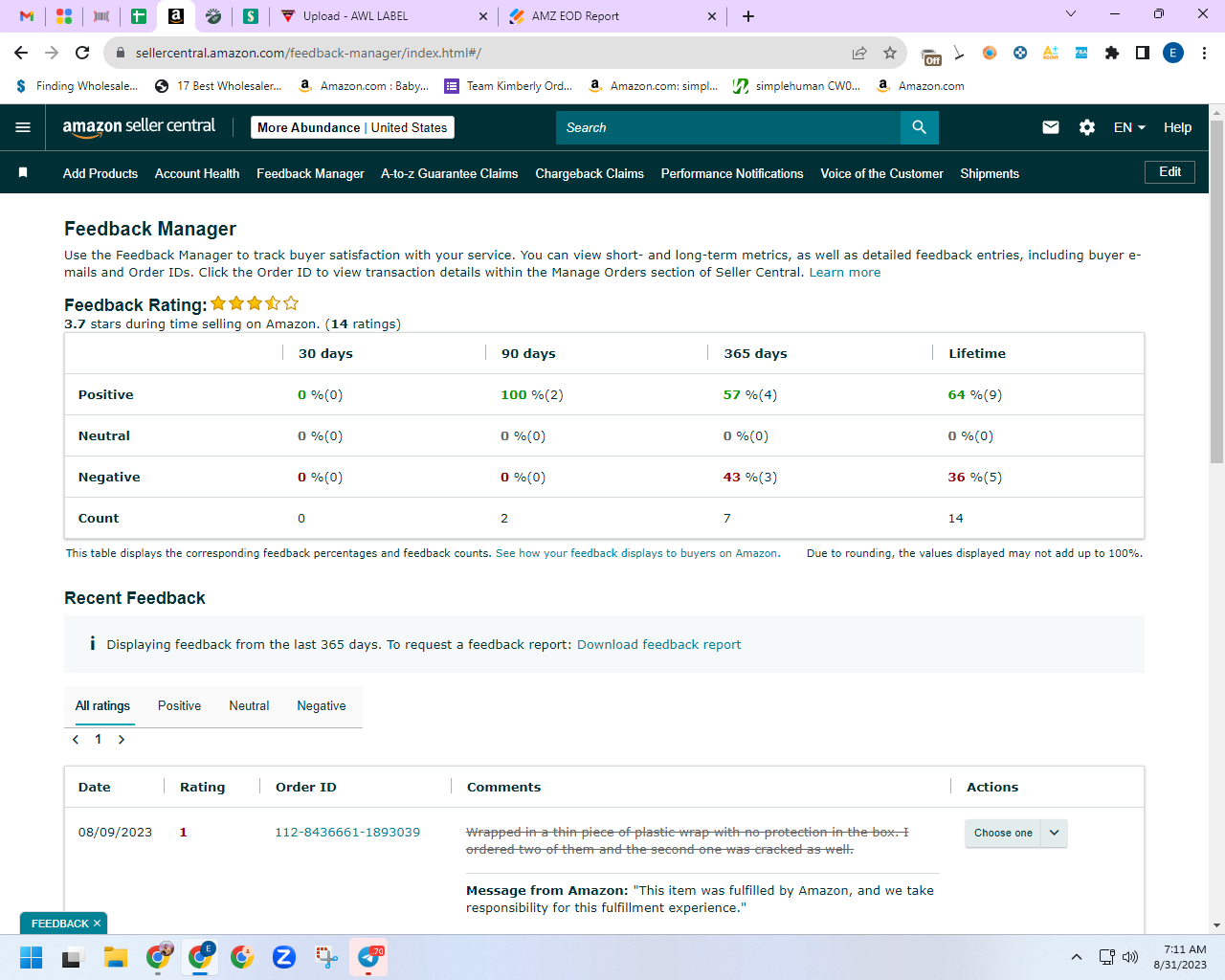Close the Upload - AWL LABEL tab
Image resolution: width=1225 pixels, height=980 pixels.
tap(482, 16)
